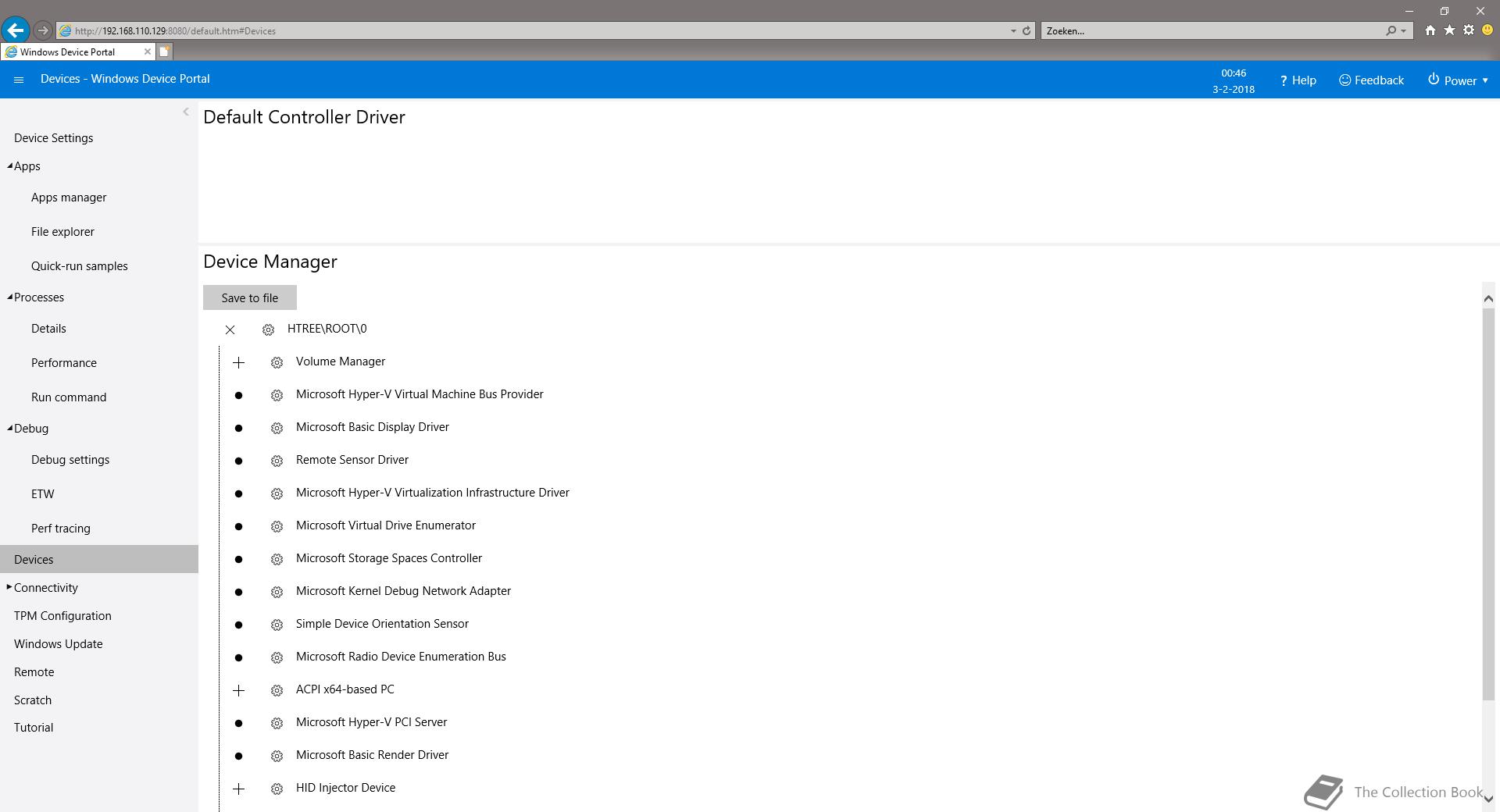Expand the Volume Manager node
The width and height of the screenshot is (1500, 812).
pyautogui.click(x=238, y=362)
